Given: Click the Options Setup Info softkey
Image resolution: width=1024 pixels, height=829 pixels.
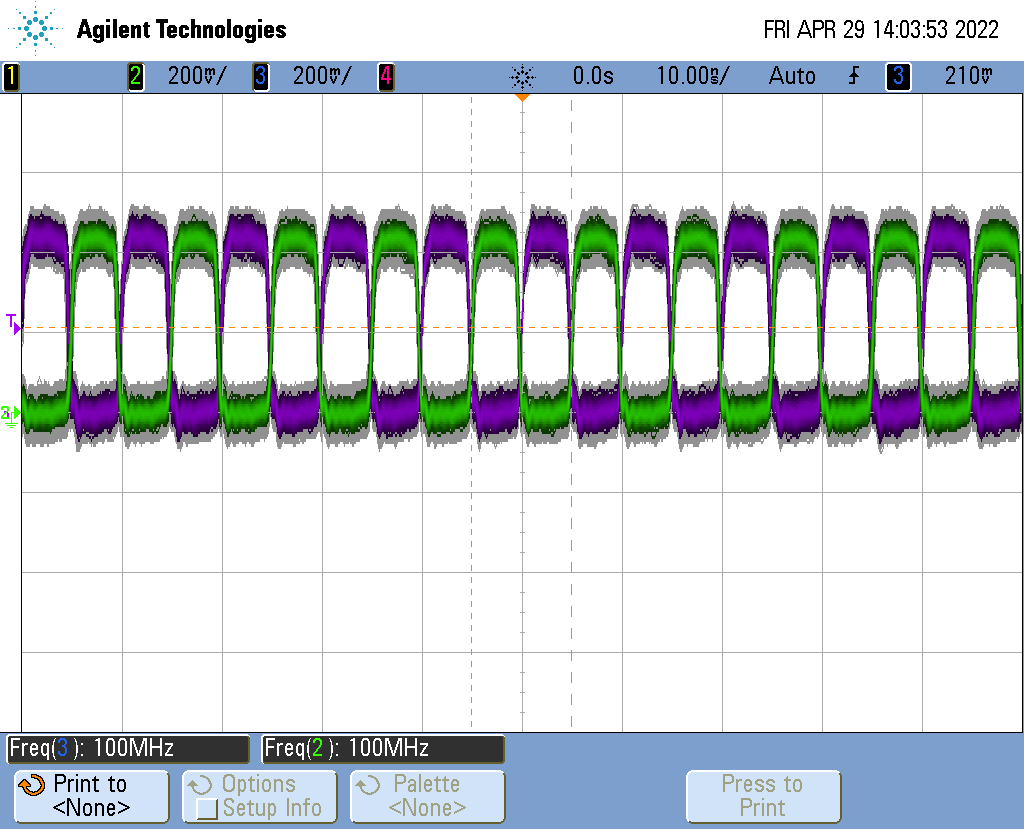Looking at the screenshot, I should coord(258,796).
